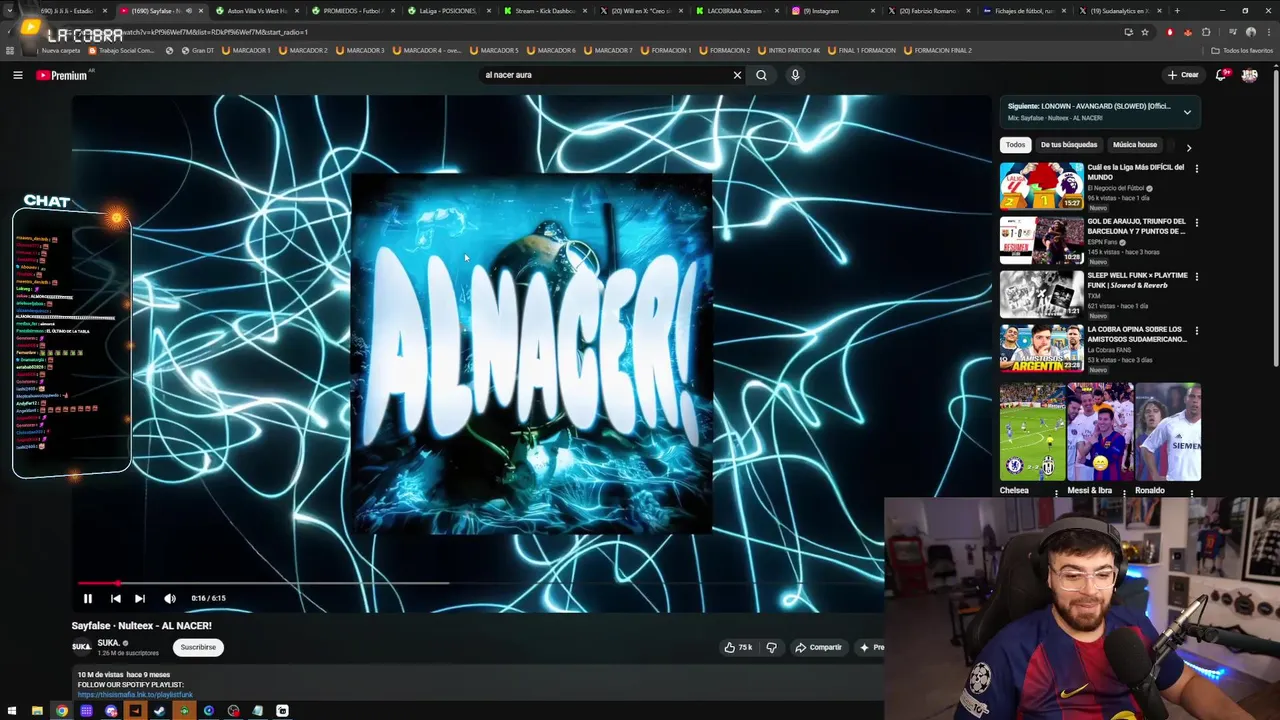Open 'Todos los favoritos' bookmarks folder
The image size is (1280, 720).
pos(1242,50)
